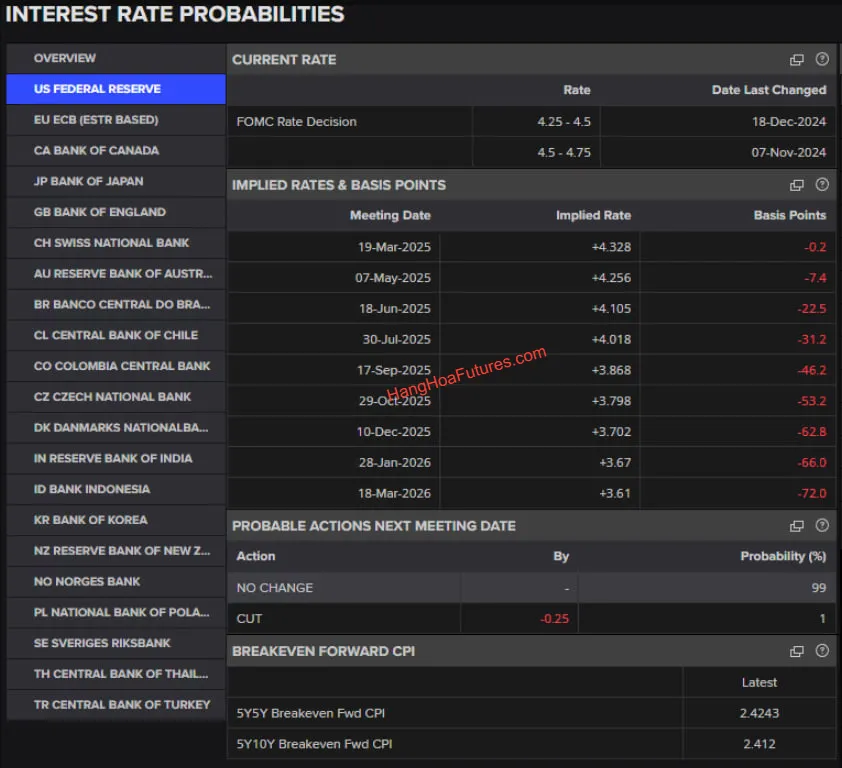Select US Federal Reserve in sidebar
This screenshot has height=768, width=842.
coord(116,89)
